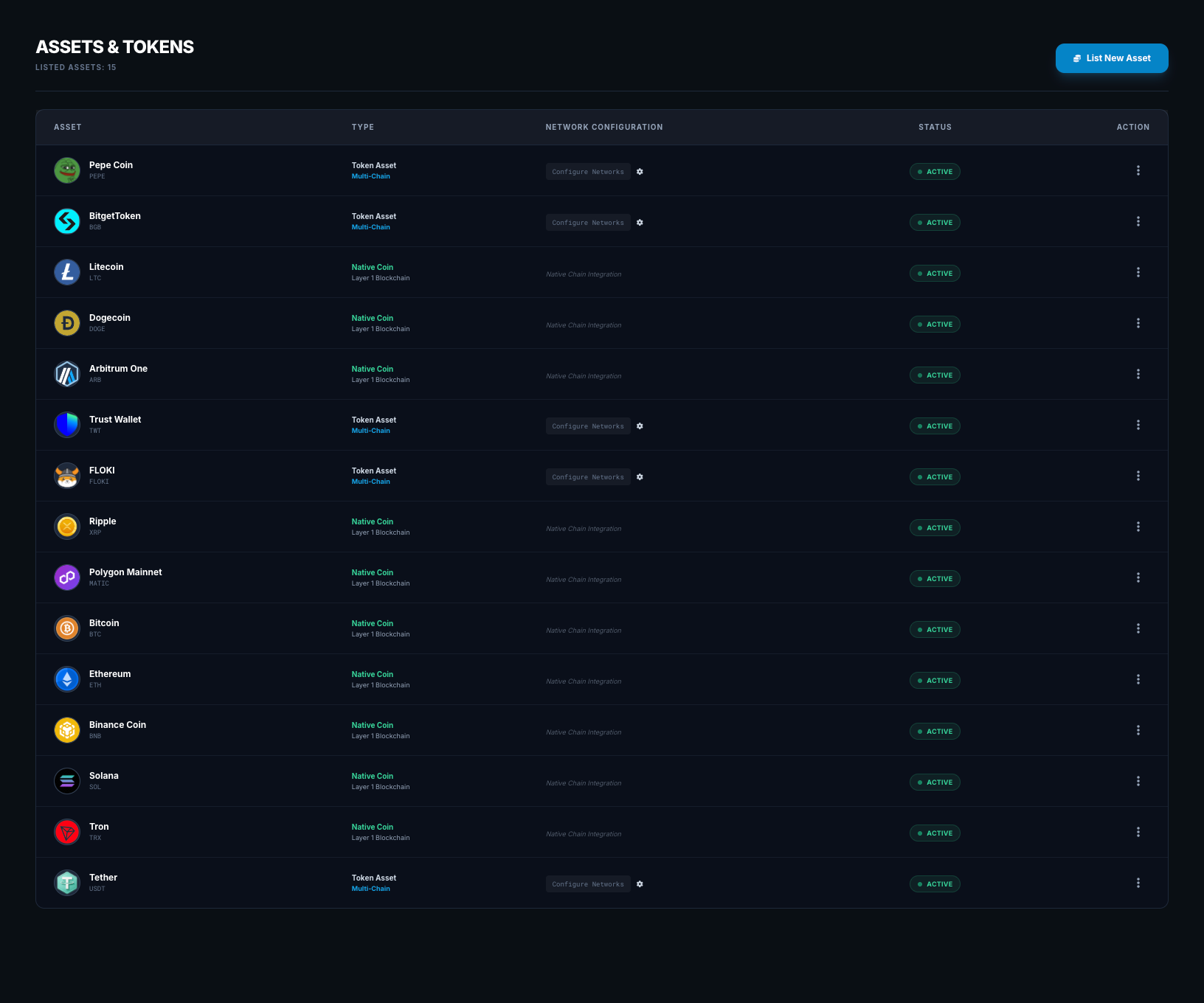Open the actions menu for Litecoin
This screenshot has width=1204, height=1003.
[1138, 272]
